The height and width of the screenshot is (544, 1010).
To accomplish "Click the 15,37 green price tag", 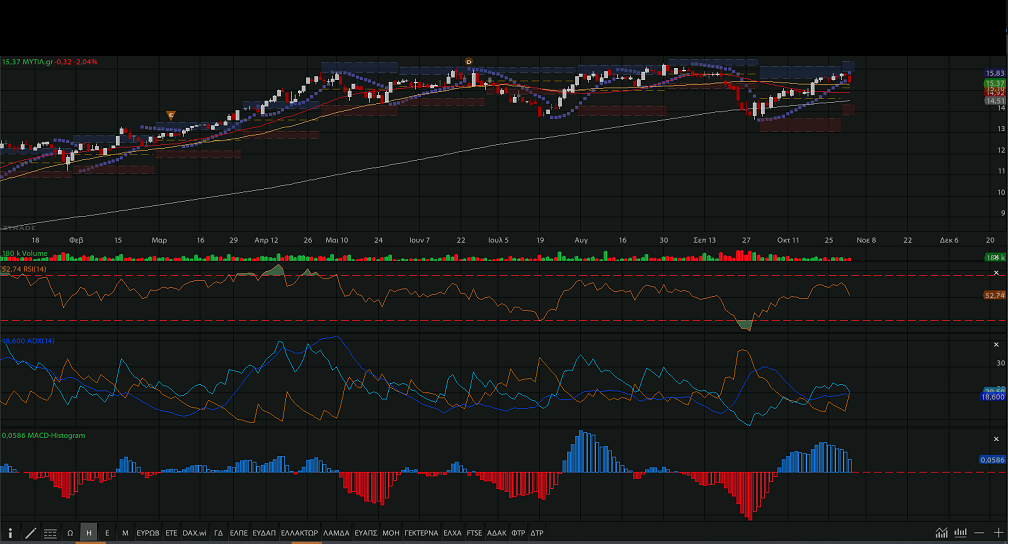I will (995, 84).
